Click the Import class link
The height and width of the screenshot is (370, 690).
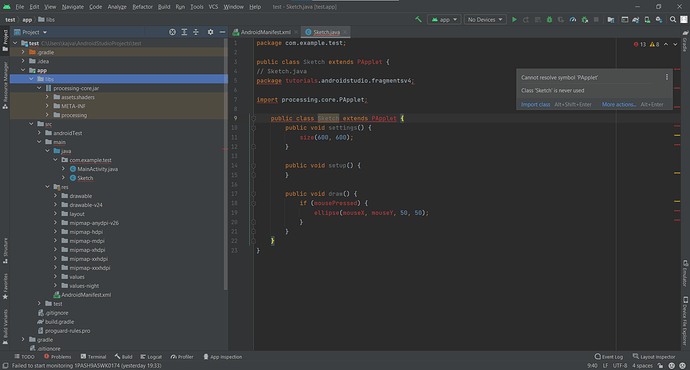click(535, 104)
